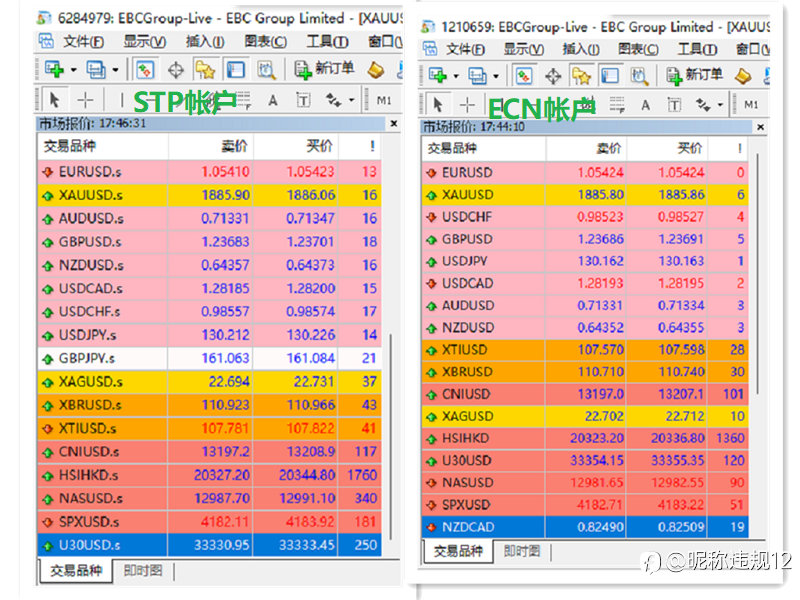Select text label tool in STP window
800x600 pixels.
pyautogui.click(x=304, y=100)
